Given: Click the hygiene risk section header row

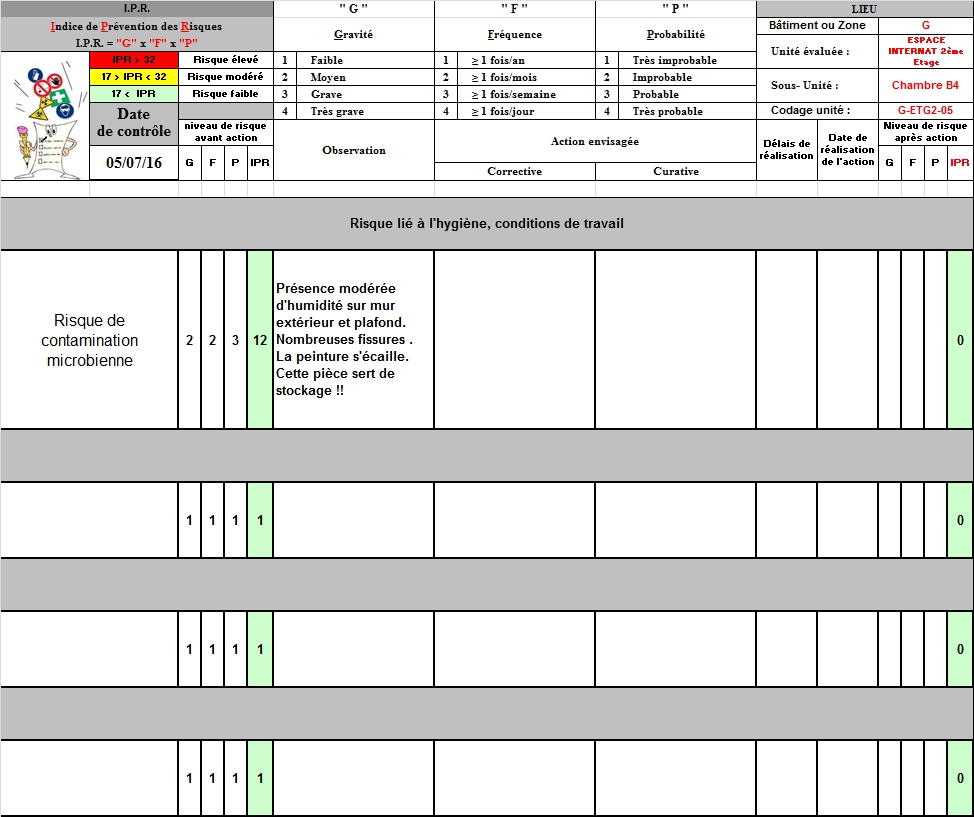Looking at the screenshot, I should (486, 223).
